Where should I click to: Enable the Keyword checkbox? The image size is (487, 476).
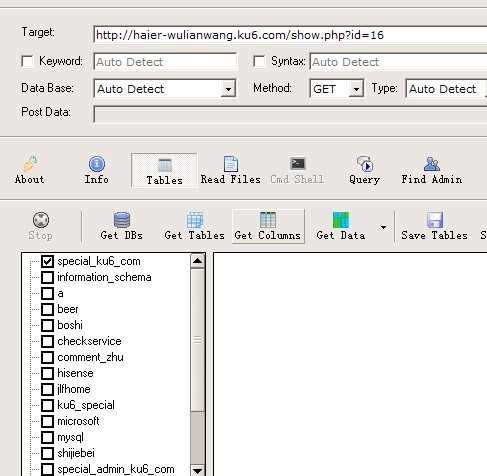tap(27, 61)
